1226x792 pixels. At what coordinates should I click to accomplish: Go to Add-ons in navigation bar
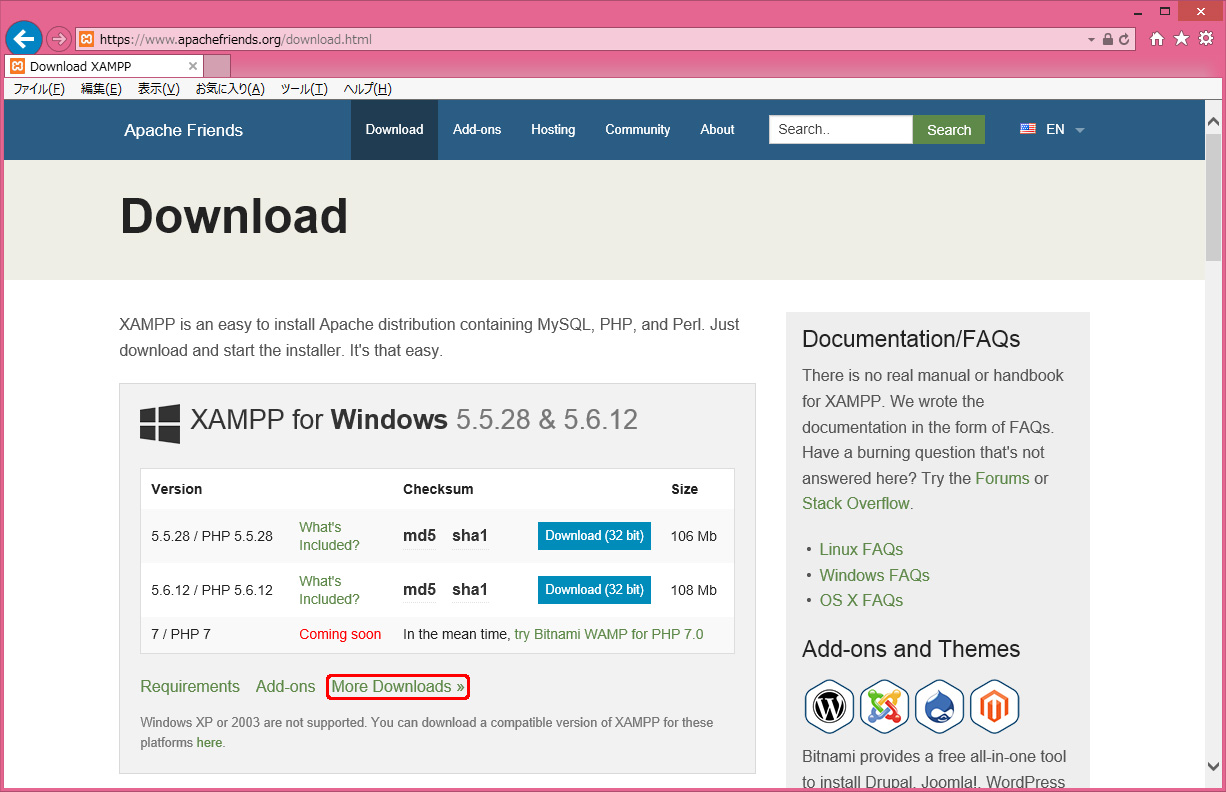(477, 129)
